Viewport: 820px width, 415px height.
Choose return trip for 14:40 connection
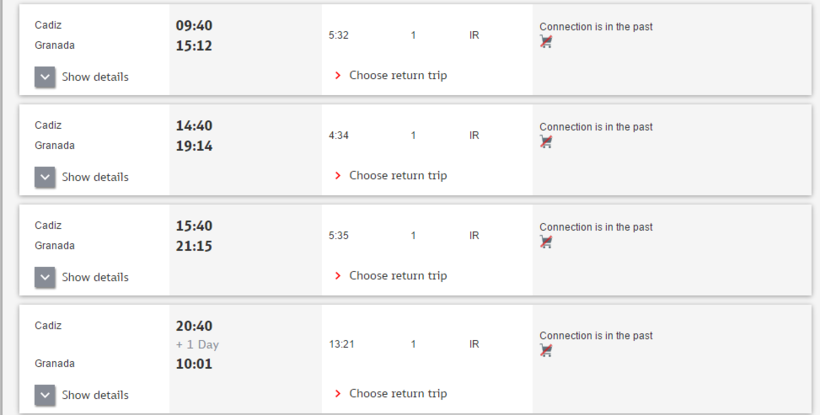click(x=397, y=175)
